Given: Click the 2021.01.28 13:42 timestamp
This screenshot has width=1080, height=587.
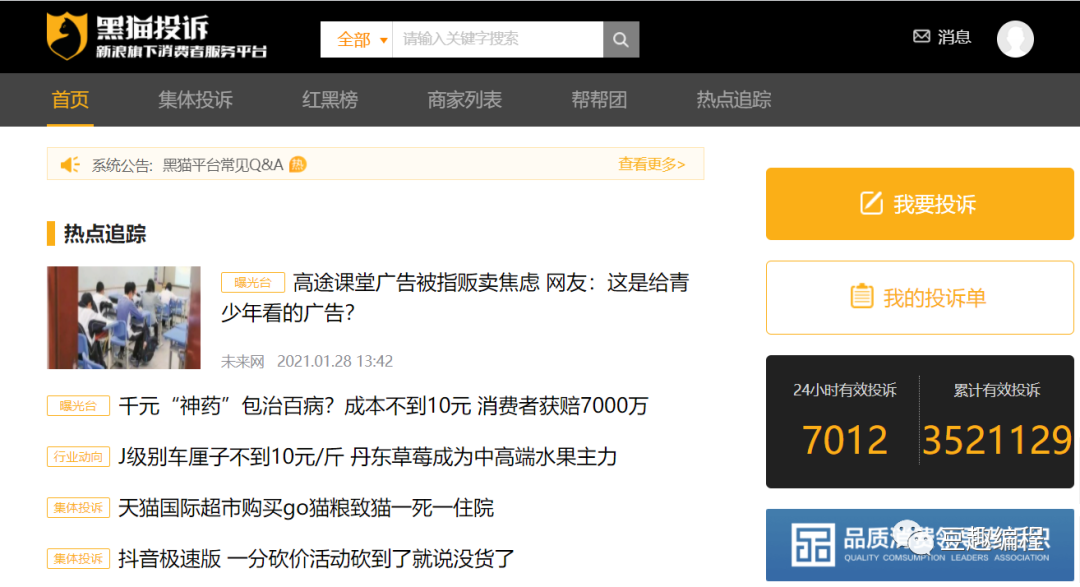Looking at the screenshot, I should click(x=335, y=362).
